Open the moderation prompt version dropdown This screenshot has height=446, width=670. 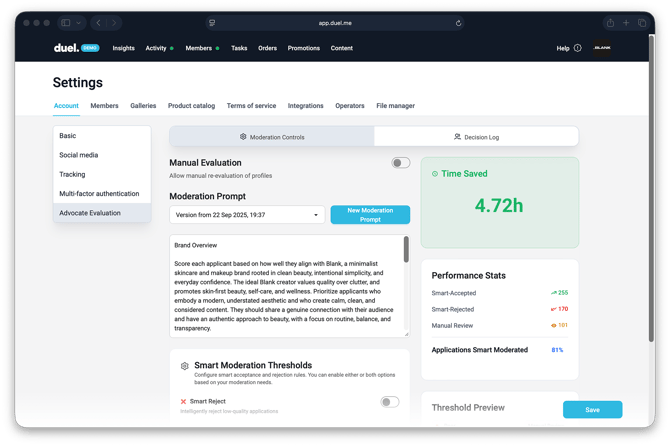247,215
